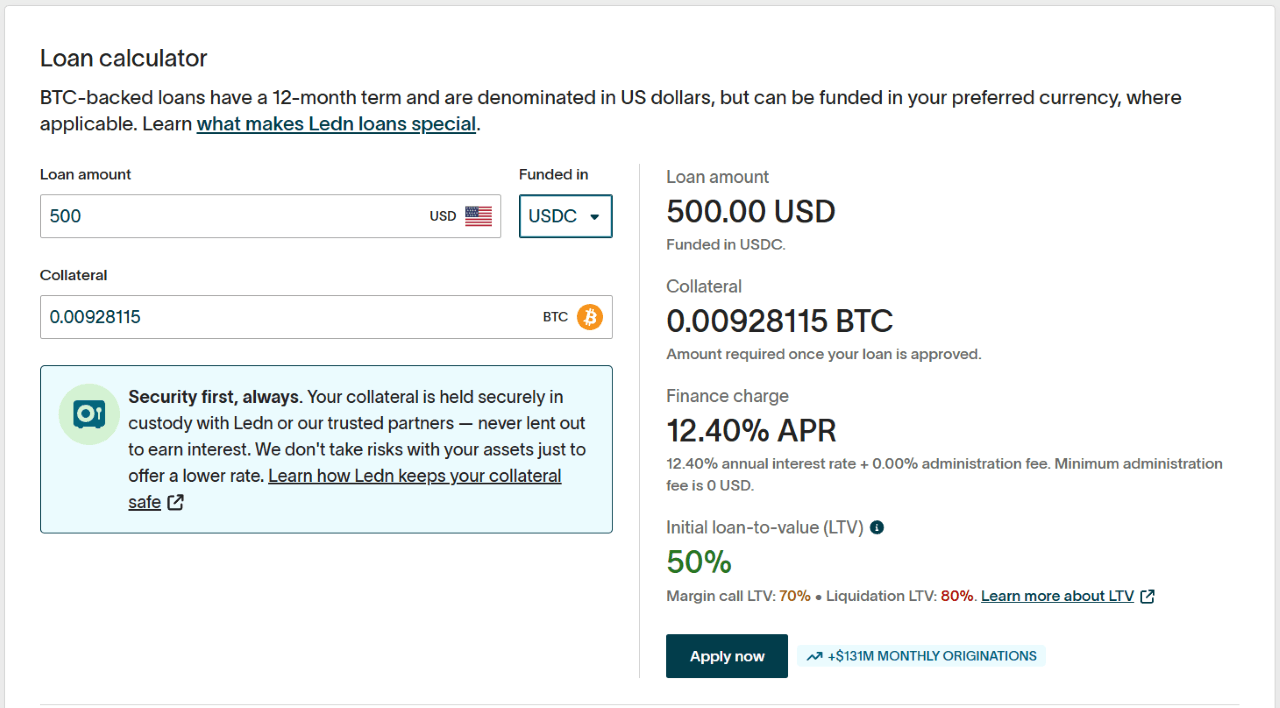
Task: Click external link icon next to Learn more about LTV
Action: (1148, 596)
